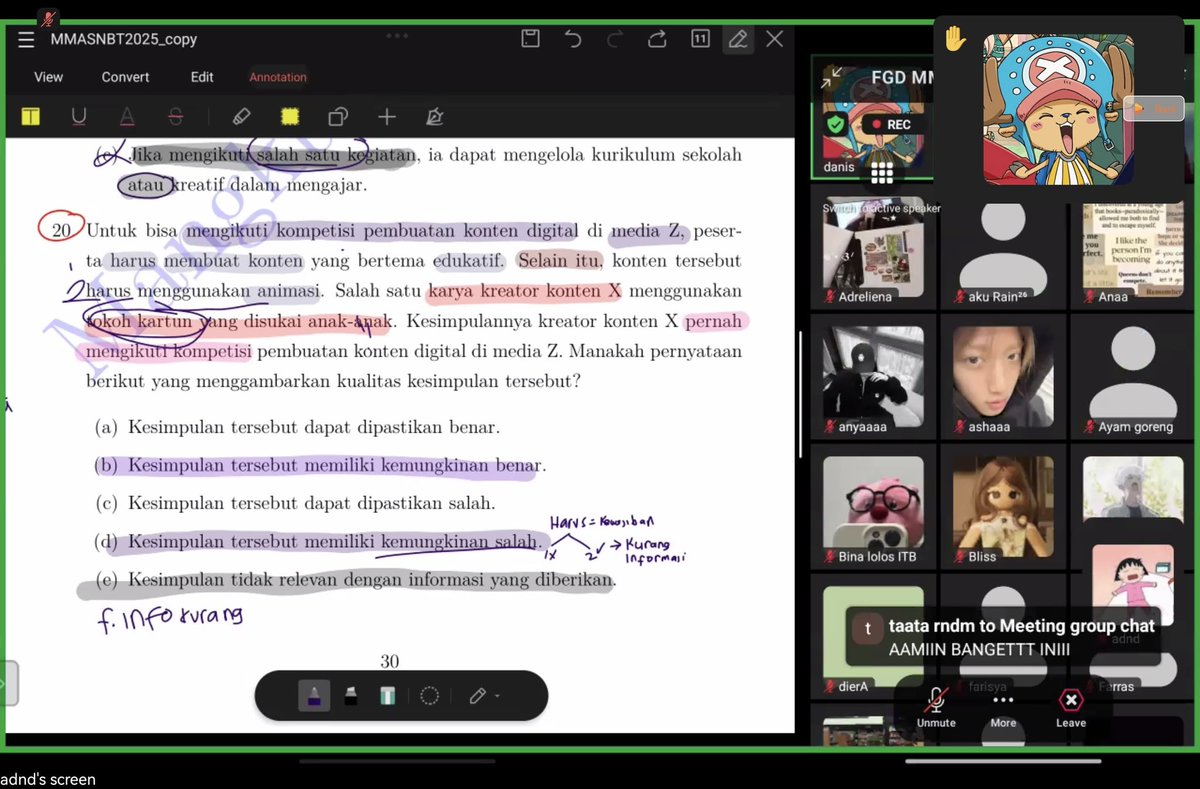
Task: Click answer option (e) tidak relevan
Action: point(356,580)
